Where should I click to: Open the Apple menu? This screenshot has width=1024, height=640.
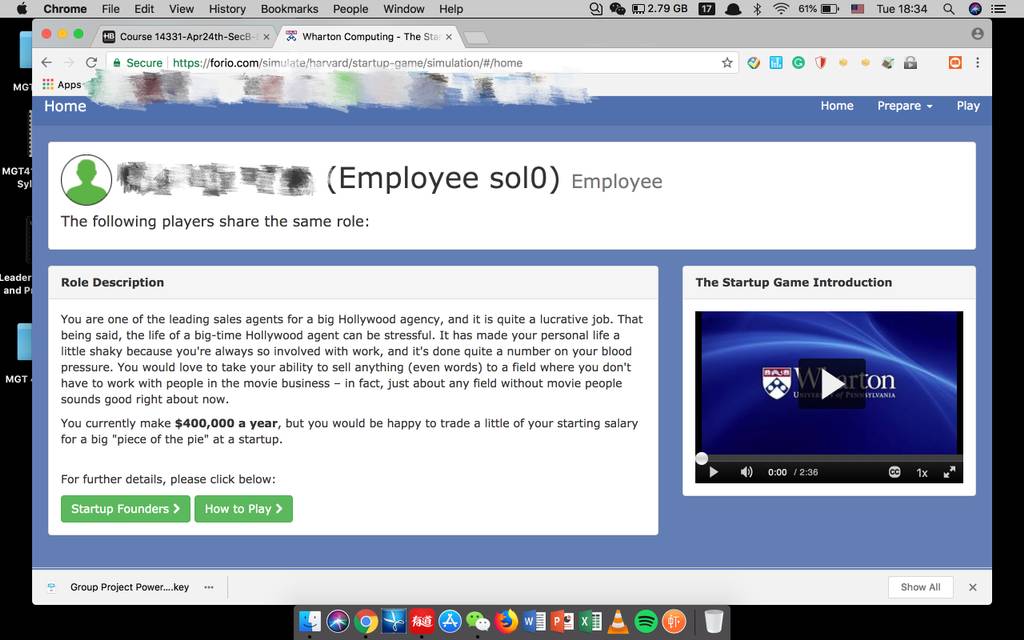click(22, 8)
